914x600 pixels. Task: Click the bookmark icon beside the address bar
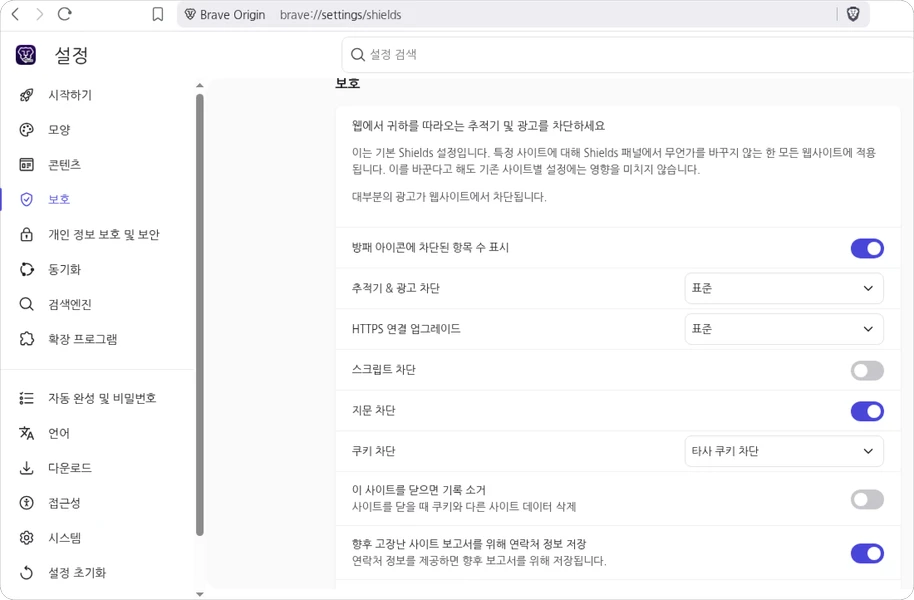point(158,14)
